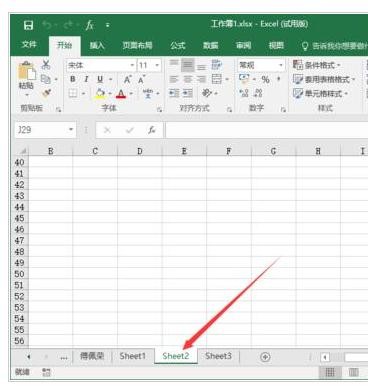
Task: Open number format dropdown showing 常规
Action: click(x=261, y=65)
